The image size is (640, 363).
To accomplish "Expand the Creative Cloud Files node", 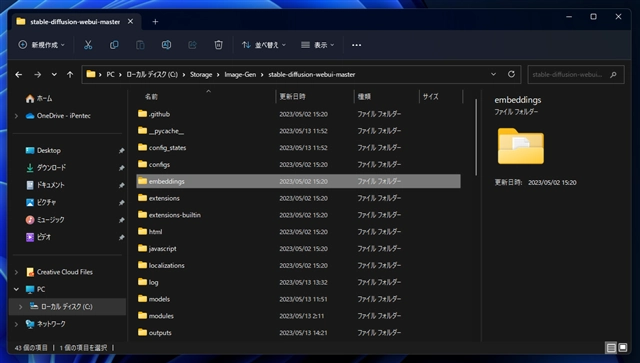I will click(x=16, y=272).
